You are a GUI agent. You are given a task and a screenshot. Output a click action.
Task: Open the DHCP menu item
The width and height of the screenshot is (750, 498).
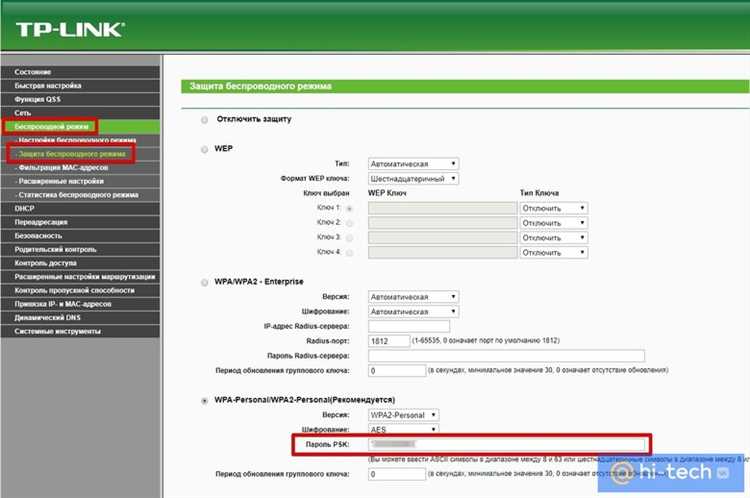pos(80,209)
